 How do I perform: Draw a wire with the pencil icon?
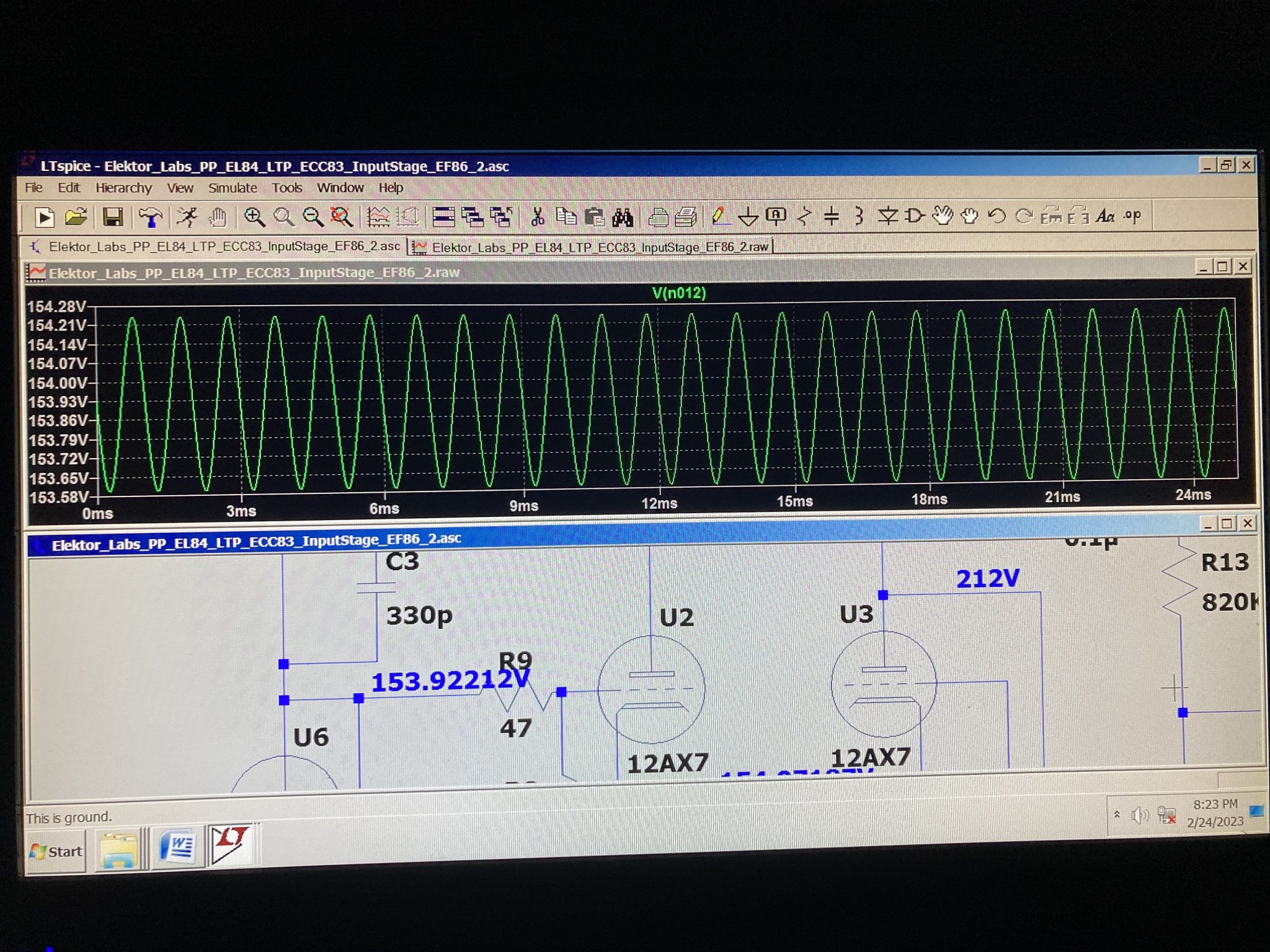click(719, 216)
